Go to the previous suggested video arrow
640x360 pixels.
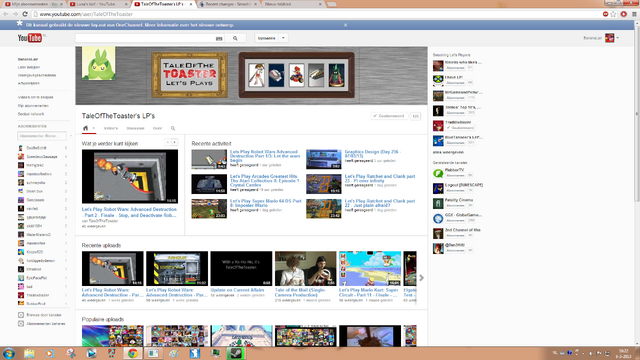[167, 142]
